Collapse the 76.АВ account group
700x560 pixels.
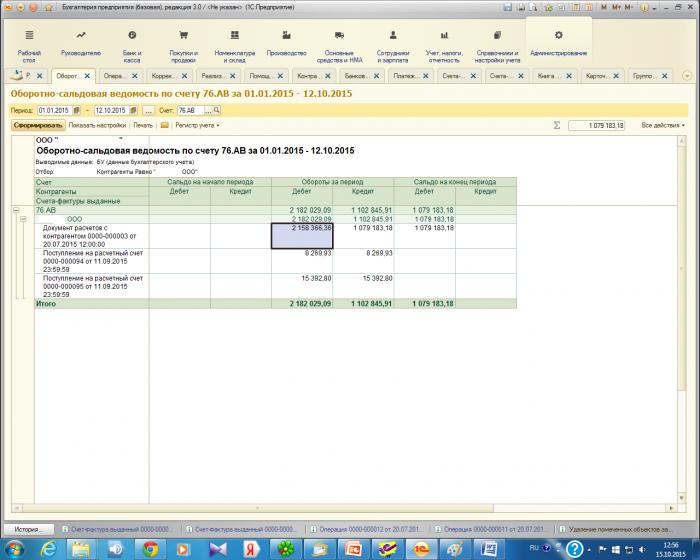pos(16,210)
